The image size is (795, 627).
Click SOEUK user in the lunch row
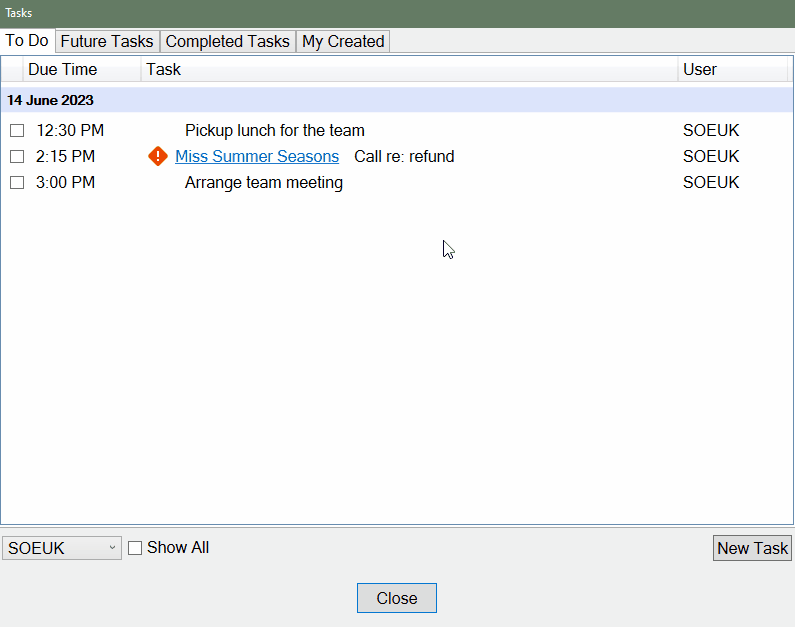pyautogui.click(x=711, y=130)
